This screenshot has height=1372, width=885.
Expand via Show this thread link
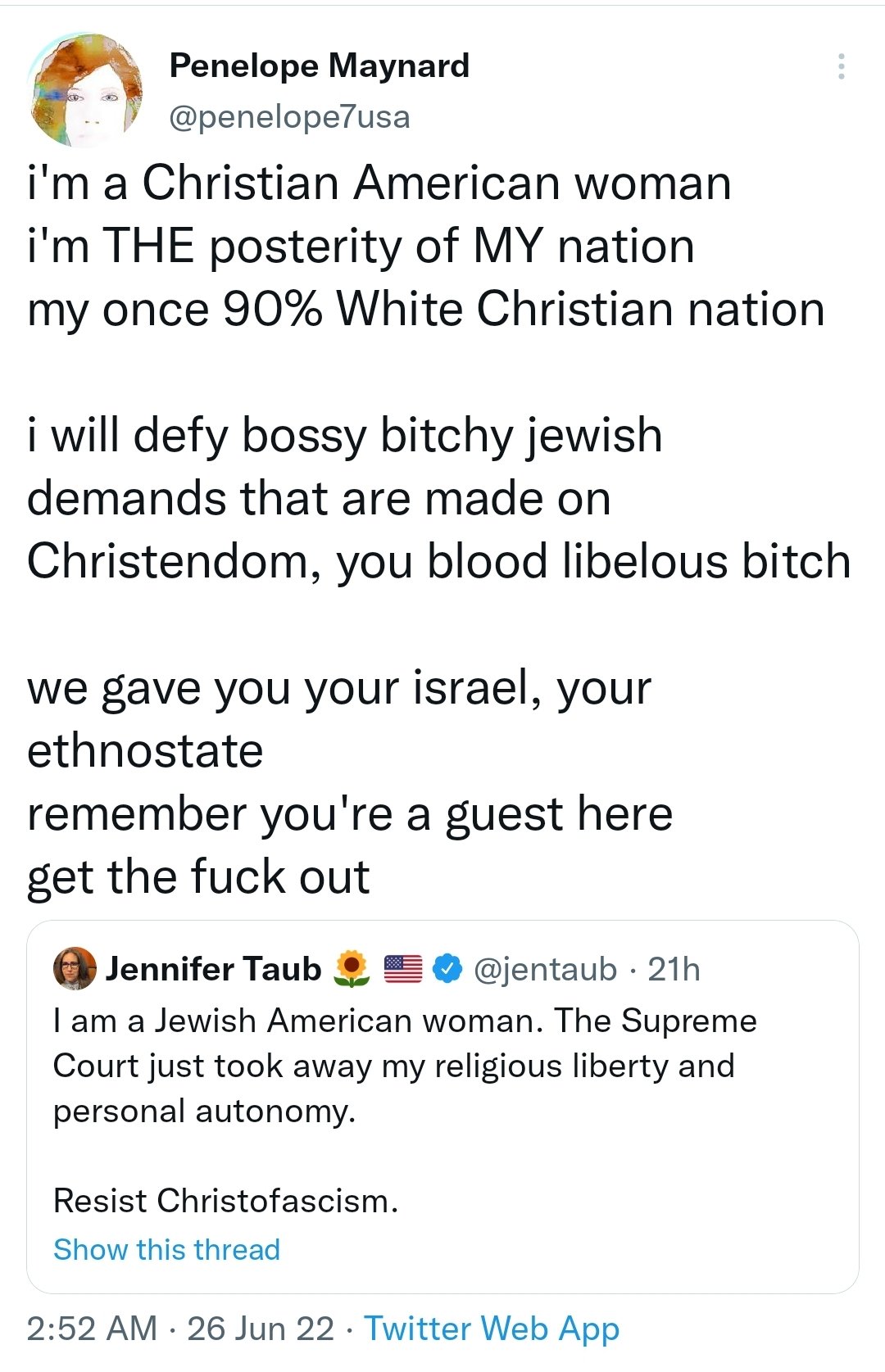point(166,1249)
